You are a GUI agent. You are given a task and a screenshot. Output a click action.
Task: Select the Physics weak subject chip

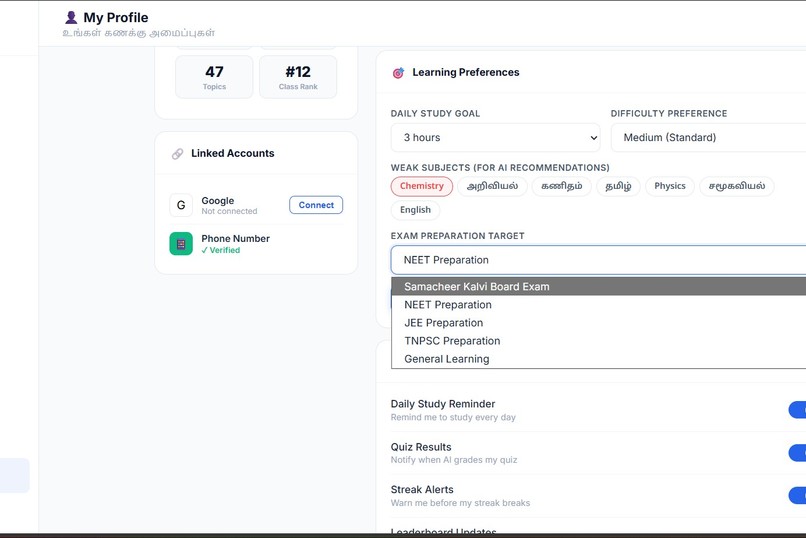point(670,186)
